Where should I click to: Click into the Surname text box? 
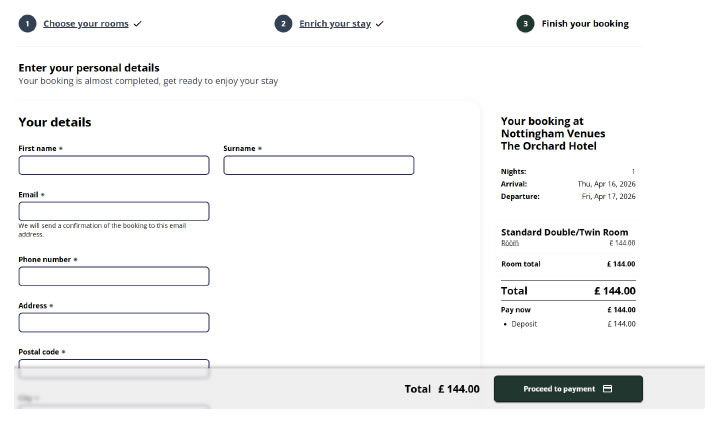tap(318, 165)
